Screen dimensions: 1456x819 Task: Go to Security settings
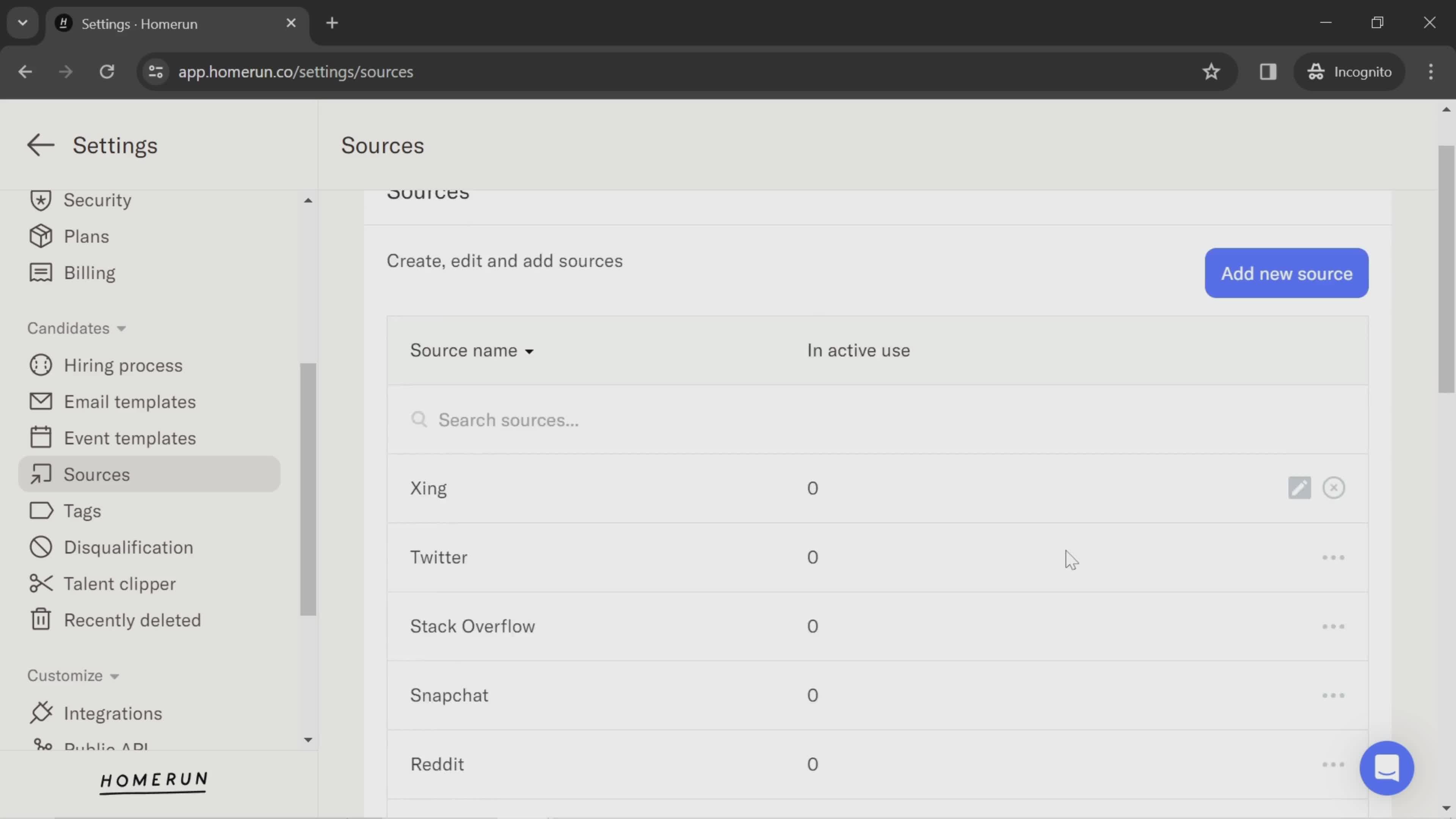pyautogui.click(x=97, y=200)
